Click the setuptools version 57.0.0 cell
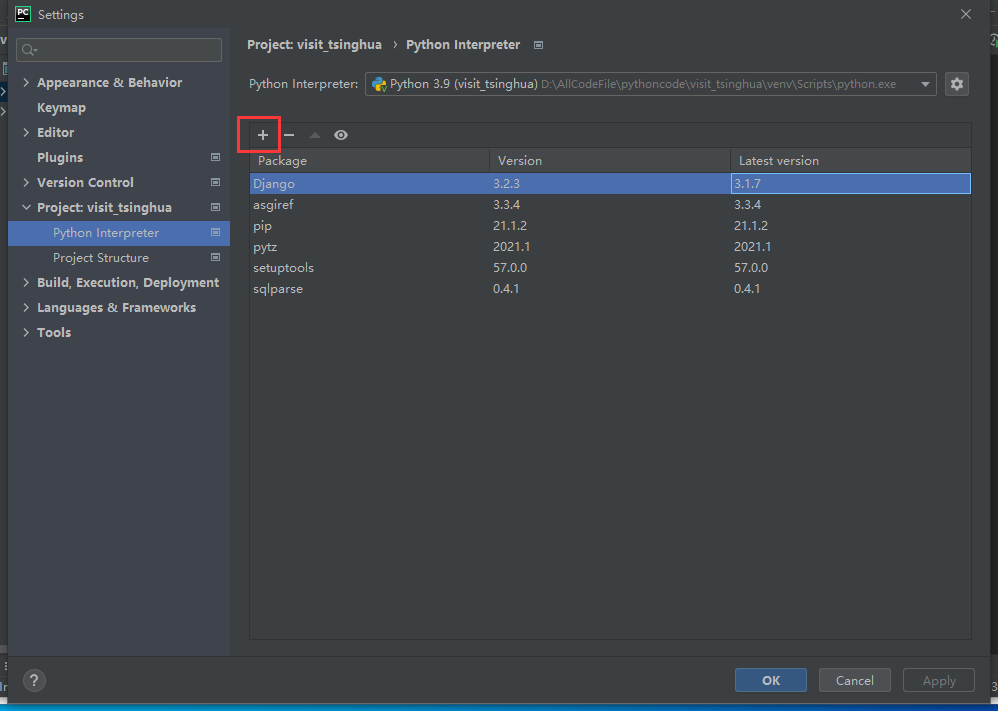 pyautogui.click(x=610, y=267)
